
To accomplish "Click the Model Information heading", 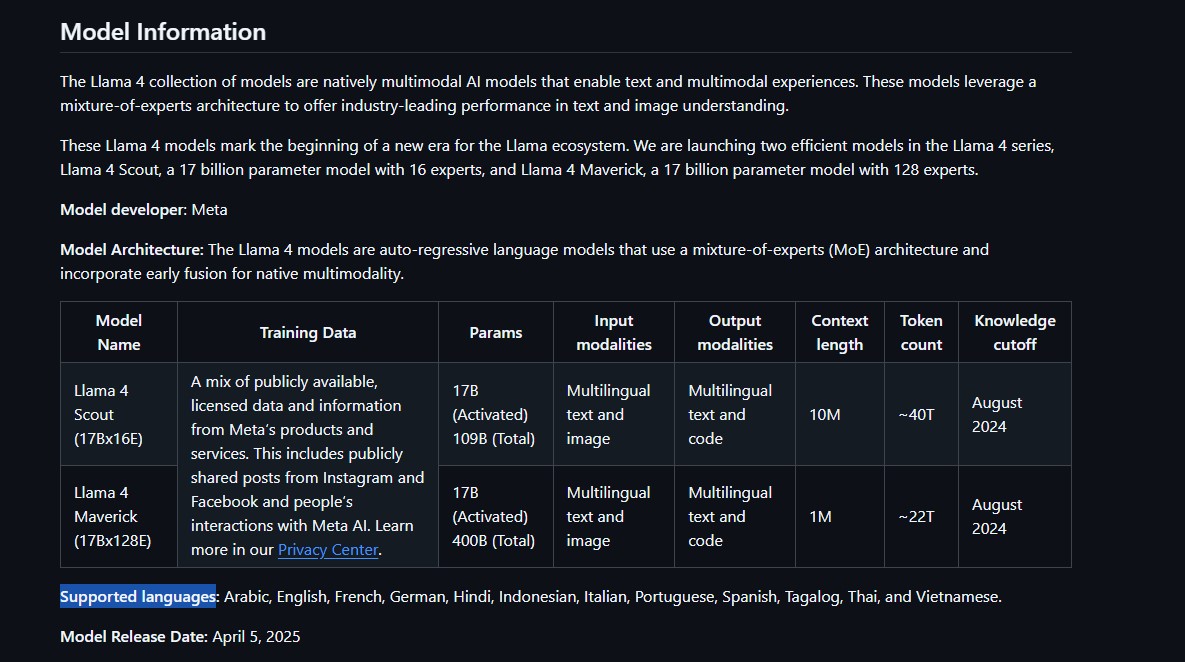I will coord(162,32).
